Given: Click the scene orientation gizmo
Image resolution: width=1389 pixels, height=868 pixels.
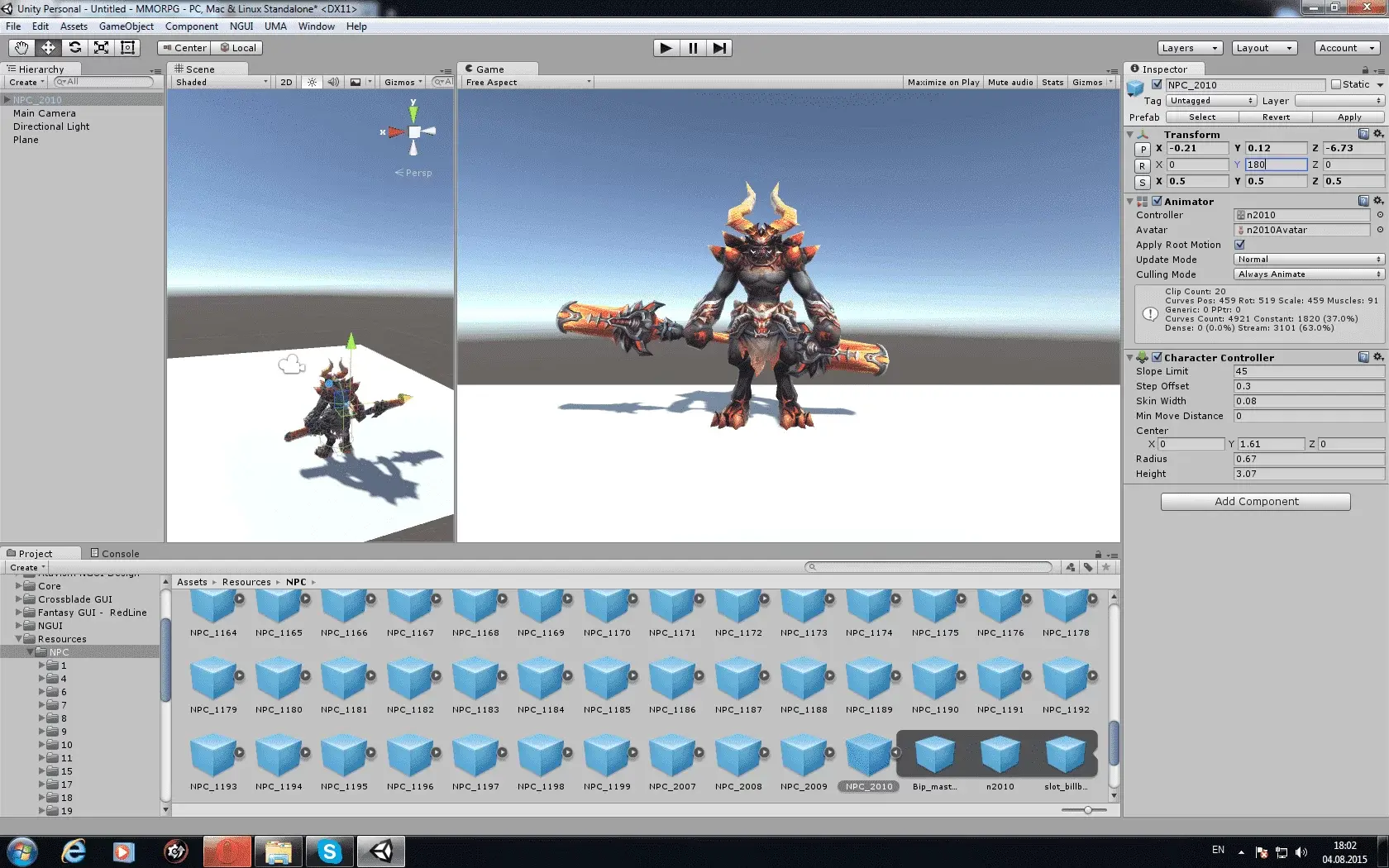Looking at the screenshot, I should pyautogui.click(x=413, y=131).
